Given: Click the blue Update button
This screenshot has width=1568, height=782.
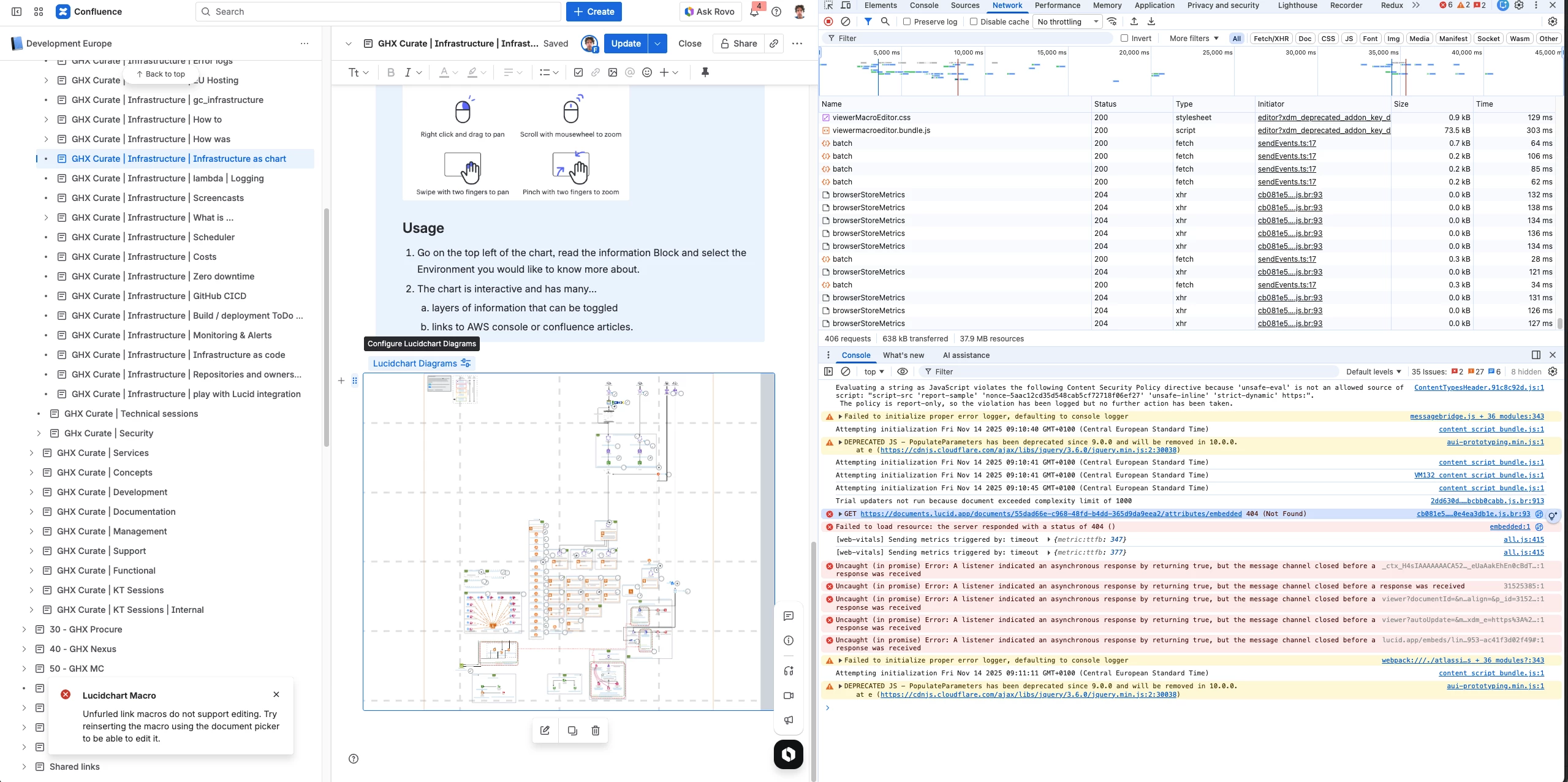Looking at the screenshot, I should coord(626,44).
